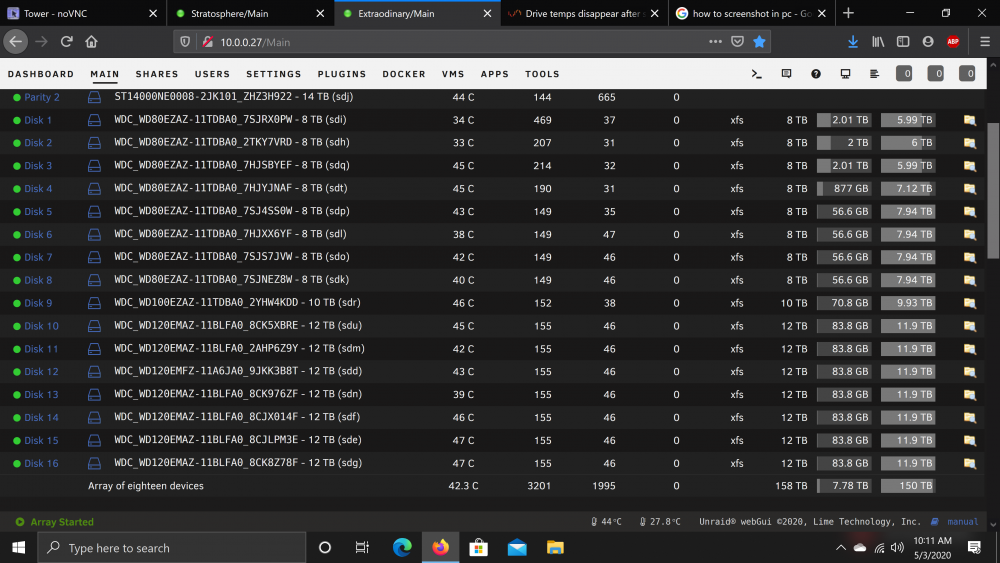
Task: Open Parity 2 device link
Action: (41, 97)
